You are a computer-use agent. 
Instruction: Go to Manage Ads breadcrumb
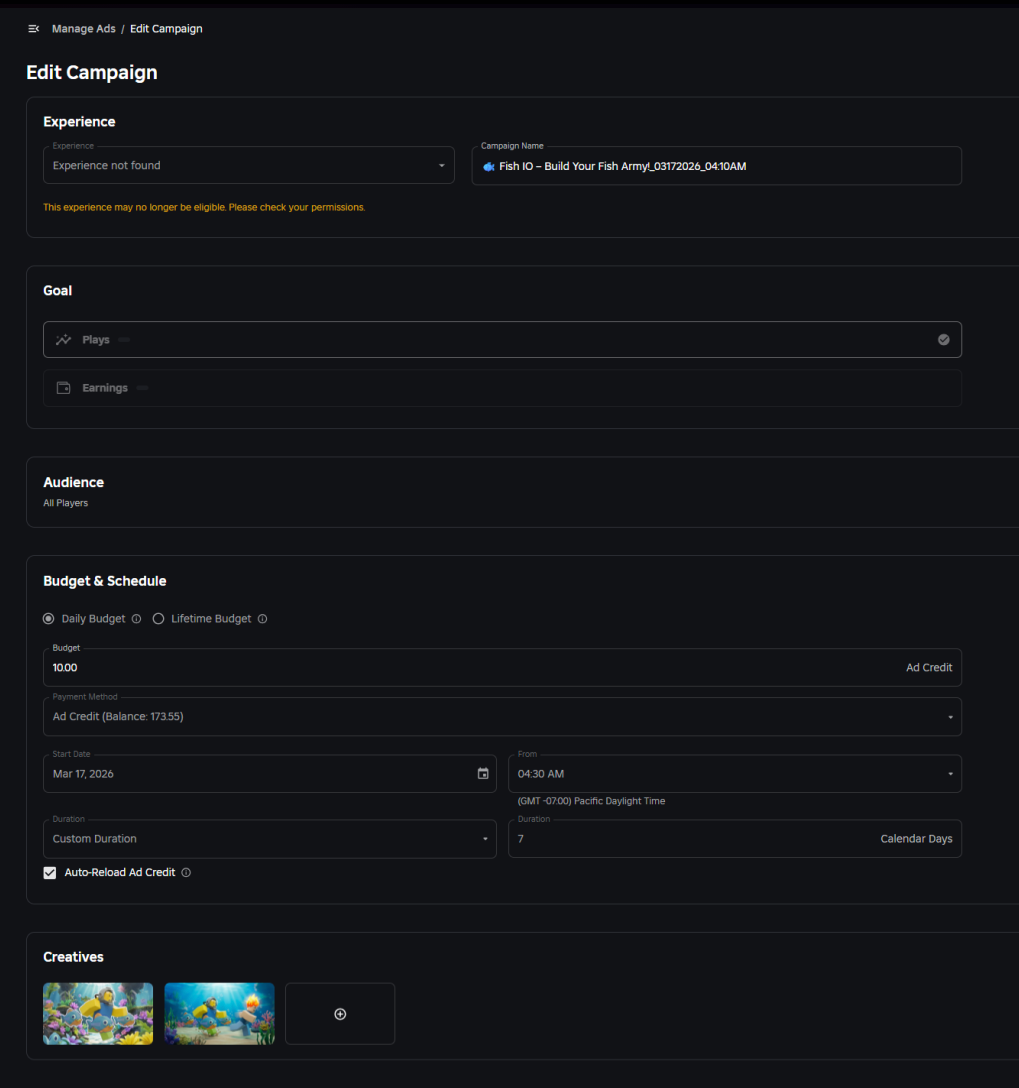tap(84, 28)
